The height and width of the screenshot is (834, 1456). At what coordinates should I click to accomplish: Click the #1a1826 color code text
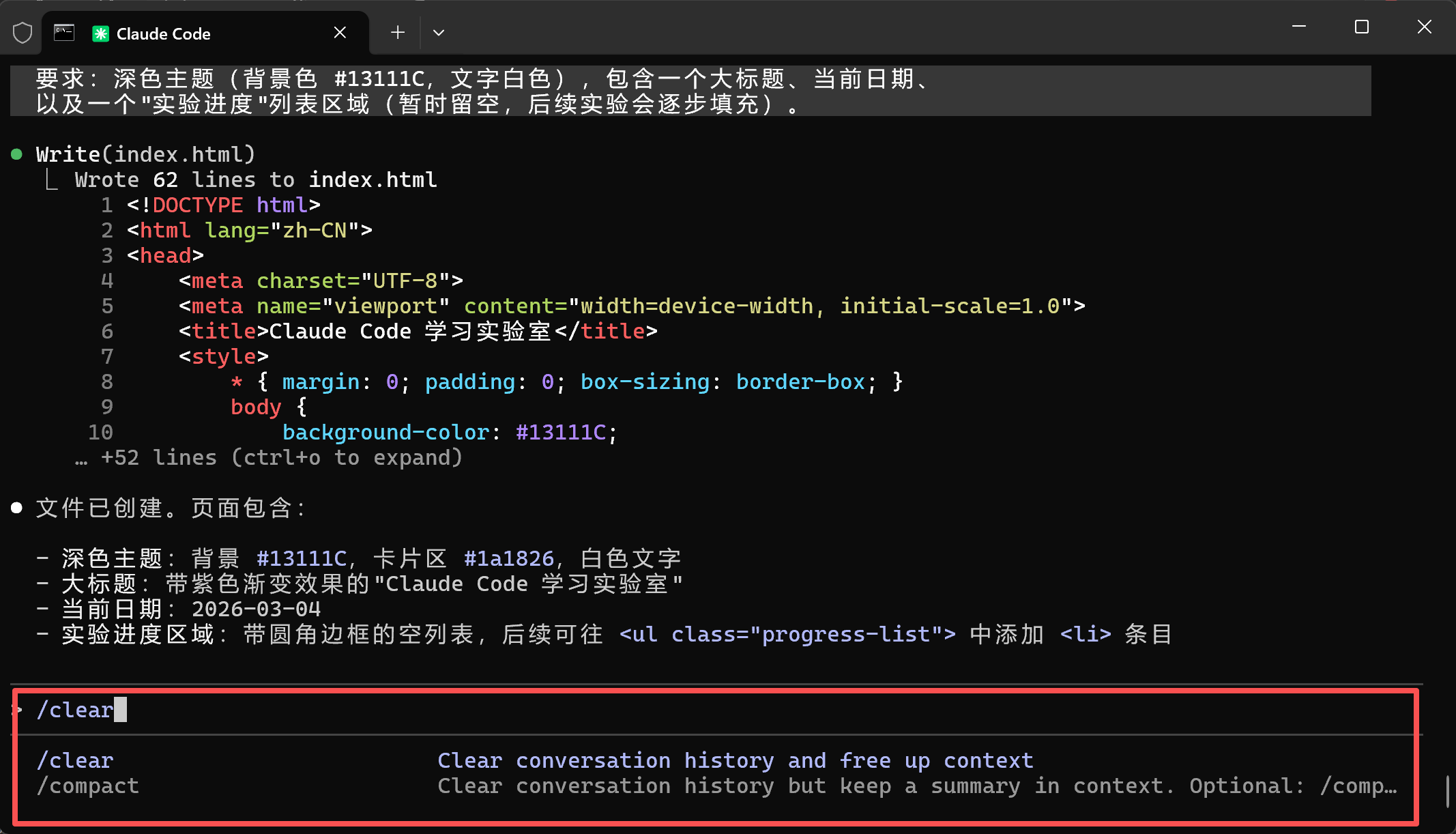click(509, 559)
